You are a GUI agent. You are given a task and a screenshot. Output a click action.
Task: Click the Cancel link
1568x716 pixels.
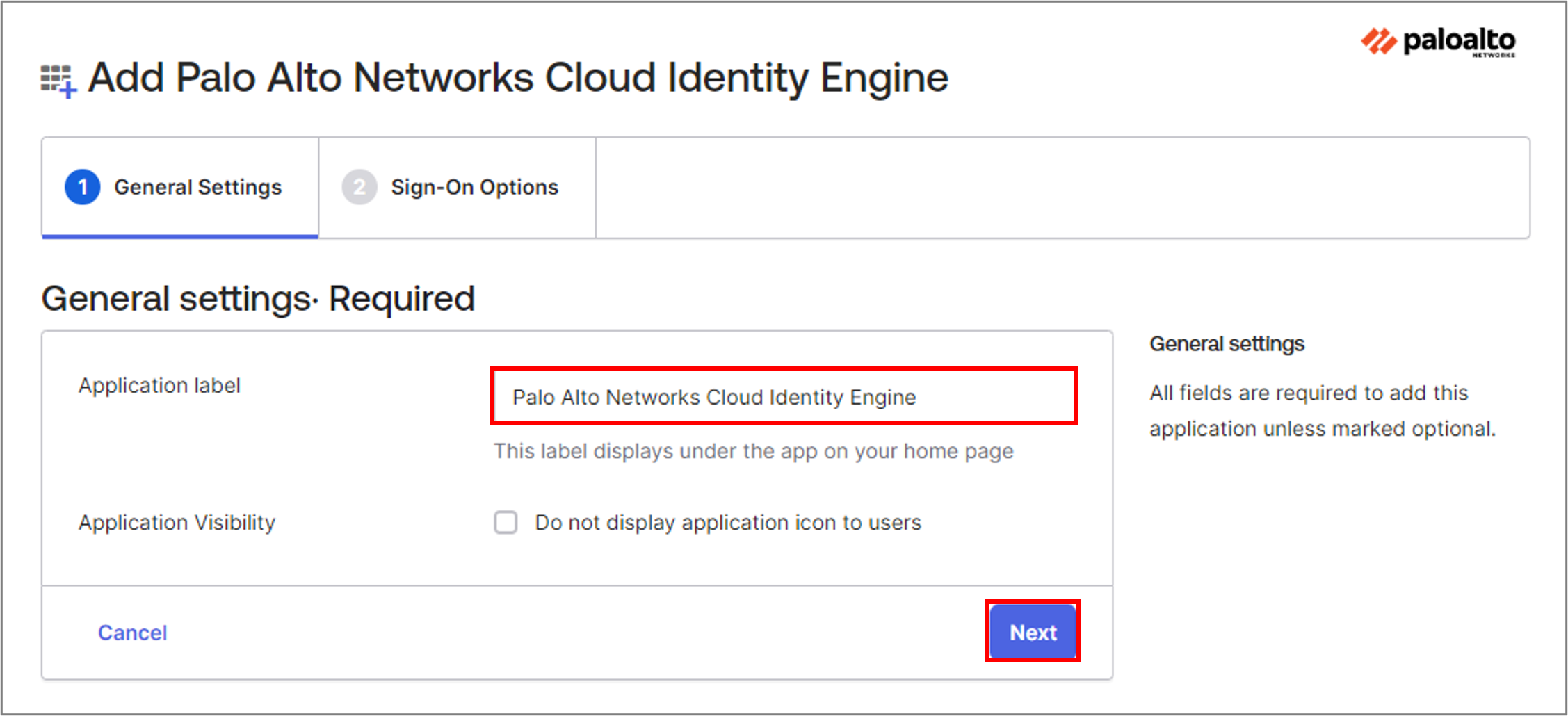(132, 633)
